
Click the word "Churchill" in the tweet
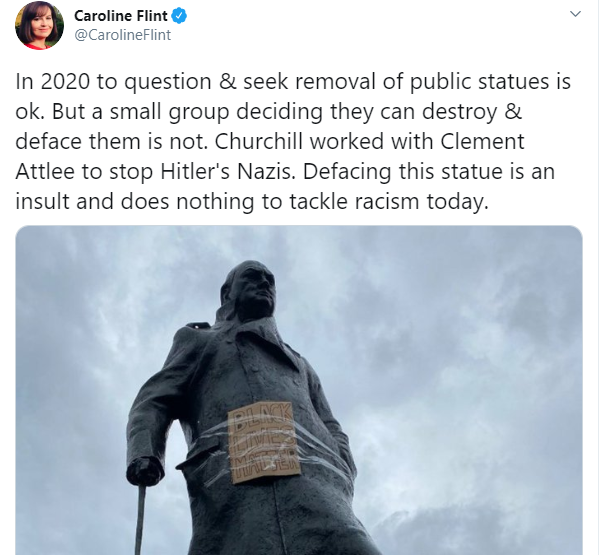(259, 141)
